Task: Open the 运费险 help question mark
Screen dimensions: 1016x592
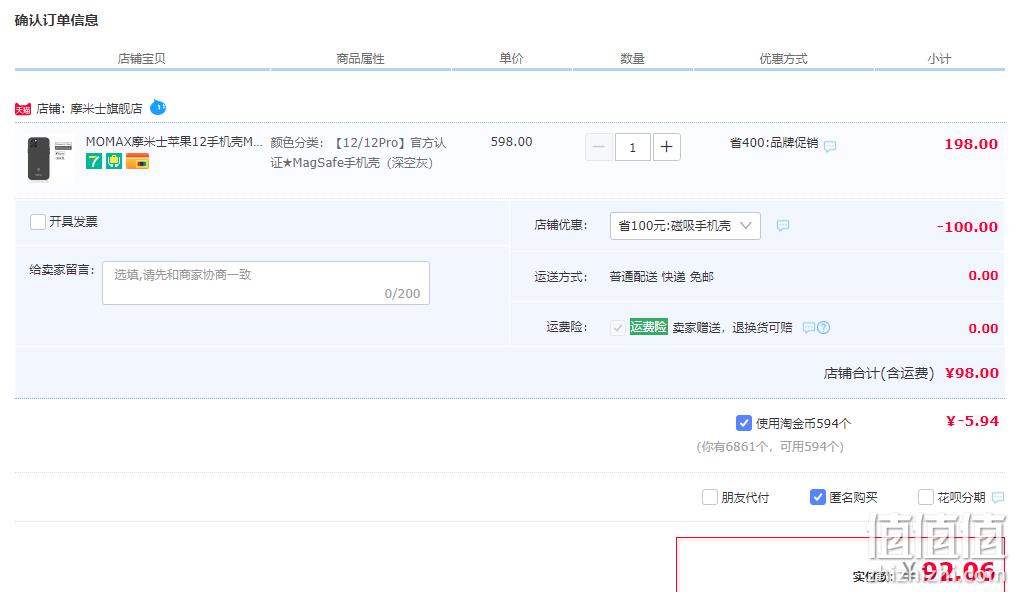Action: pos(824,328)
